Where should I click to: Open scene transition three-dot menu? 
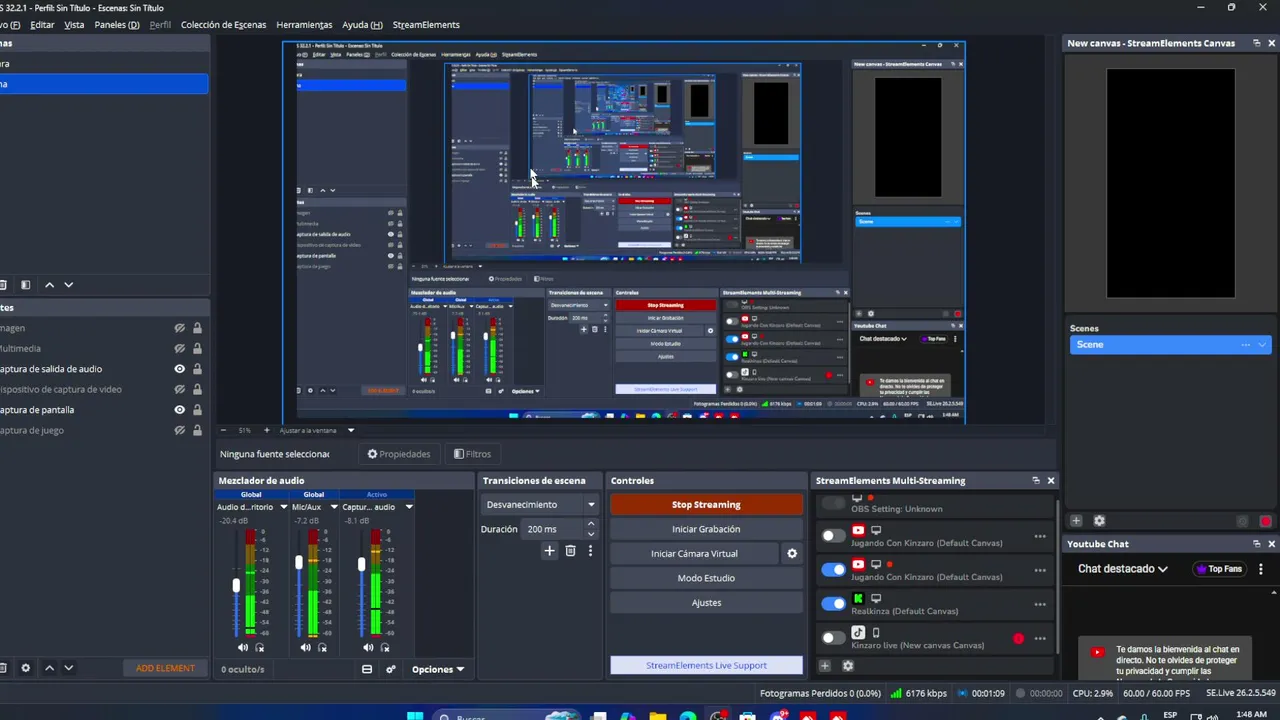(590, 551)
